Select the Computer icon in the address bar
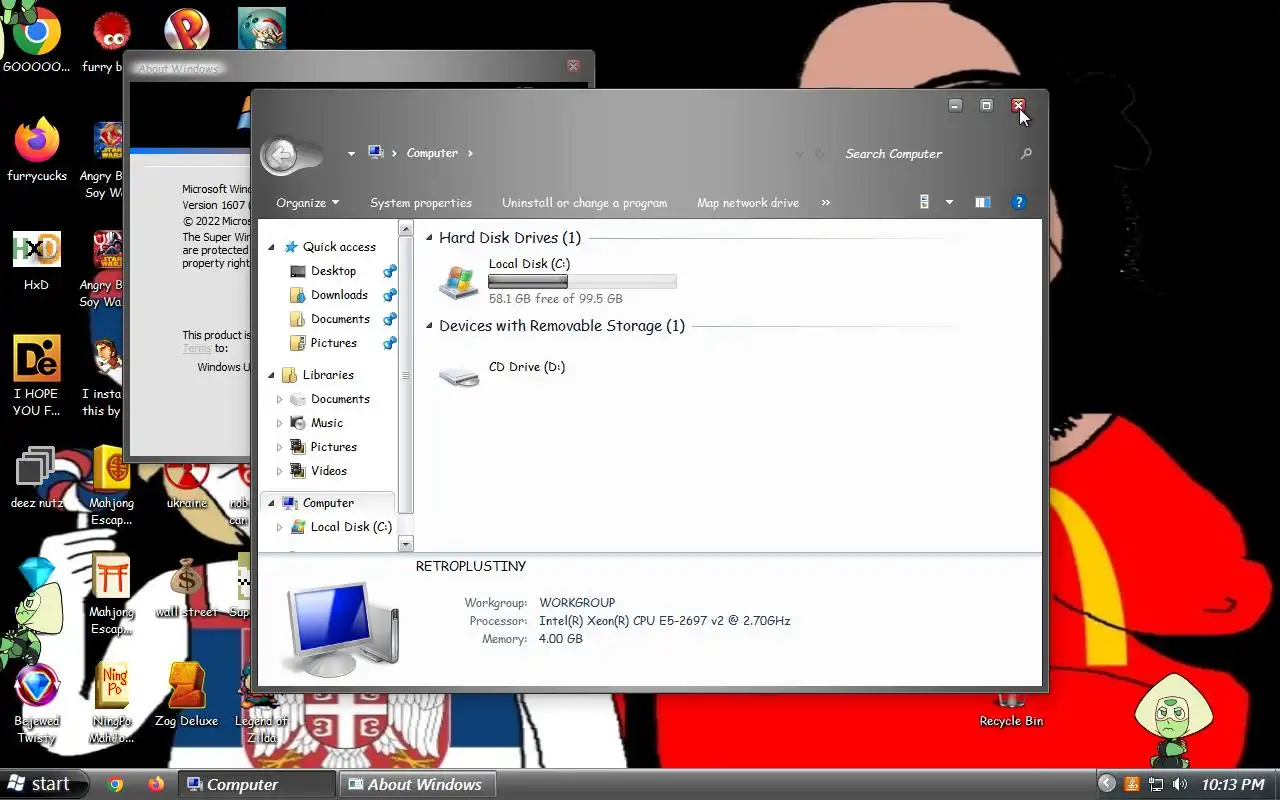The width and height of the screenshot is (1280, 800). click(376, 153)
